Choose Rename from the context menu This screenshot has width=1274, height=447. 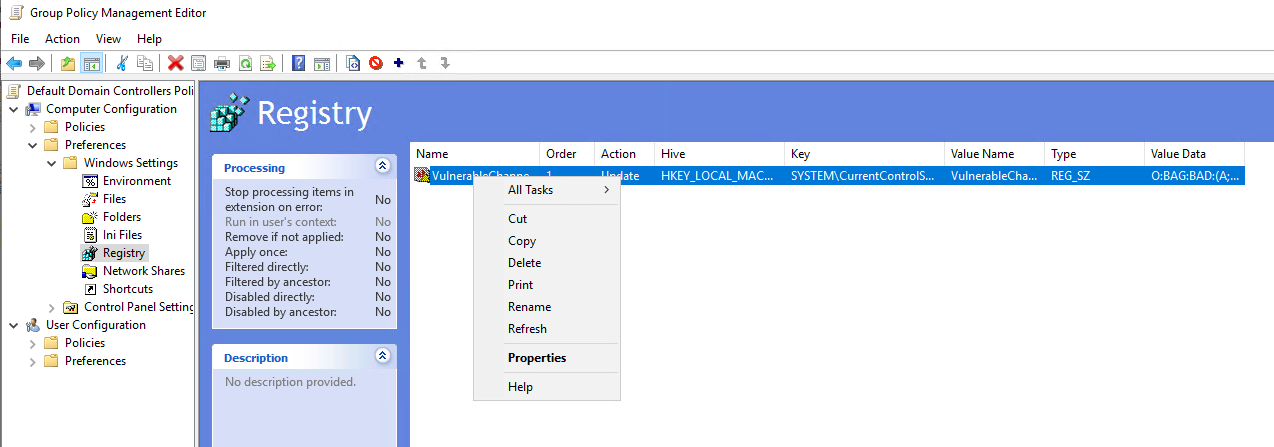click(x=547, y=307)
